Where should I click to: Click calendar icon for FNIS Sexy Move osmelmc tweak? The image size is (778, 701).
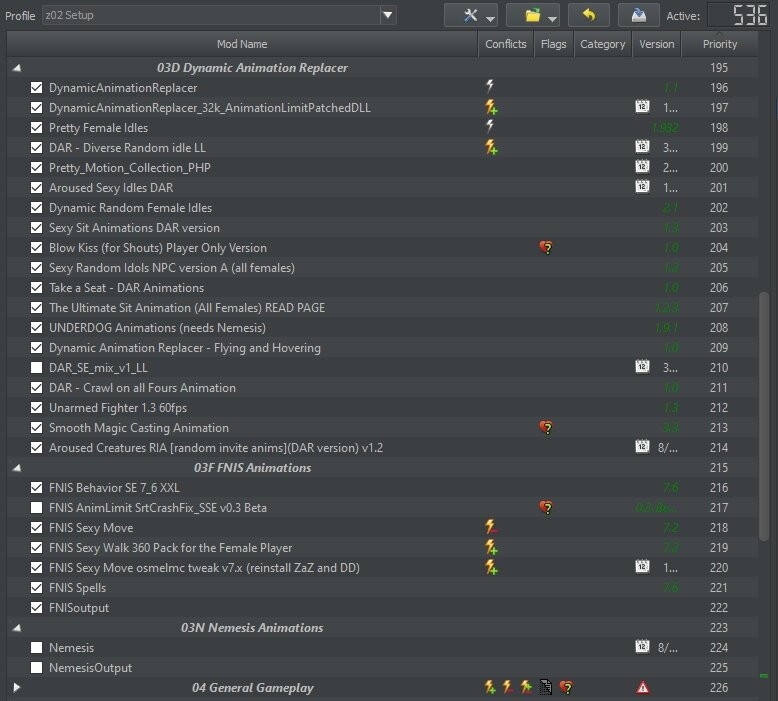click(x=643, y=567)
